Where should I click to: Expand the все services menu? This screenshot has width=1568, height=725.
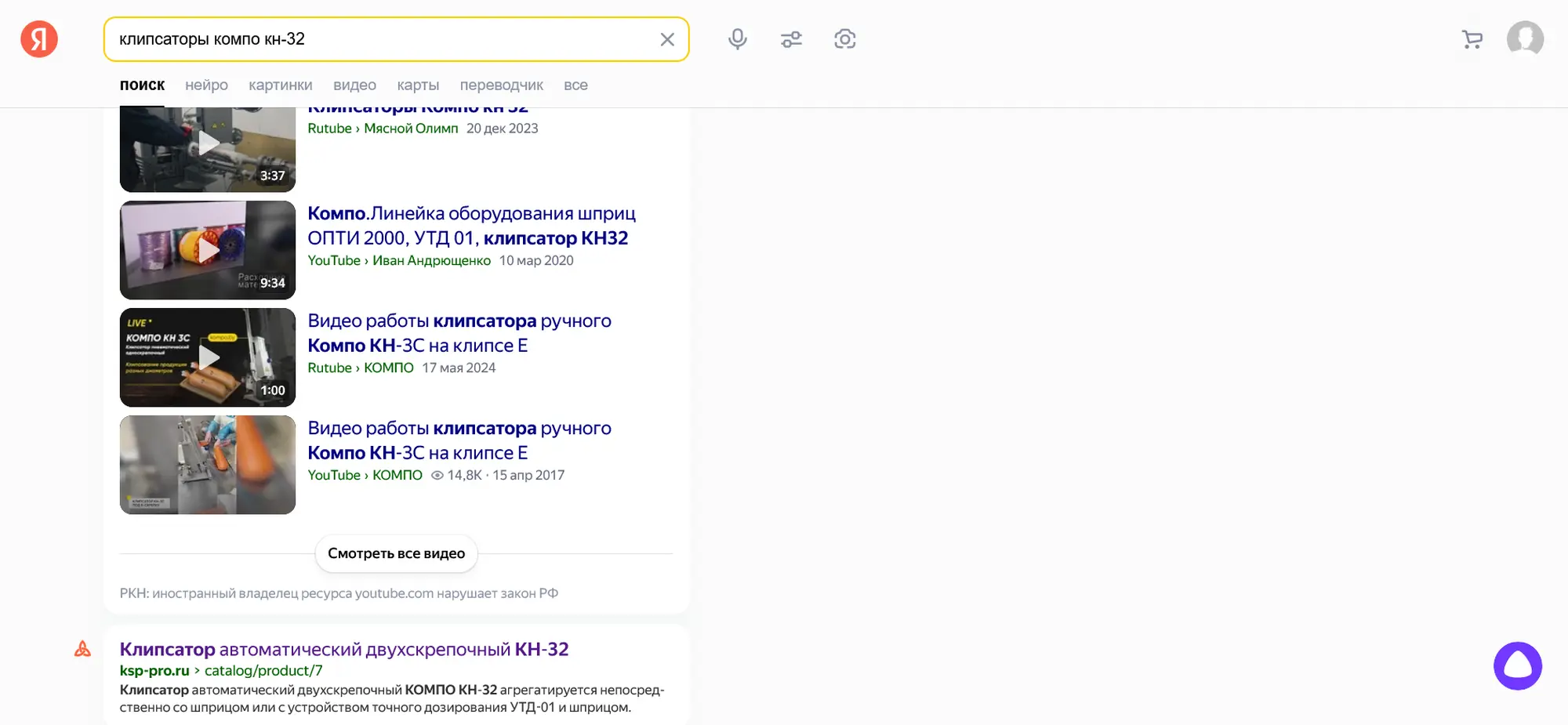pyautogui.click(x=575, y=85)
